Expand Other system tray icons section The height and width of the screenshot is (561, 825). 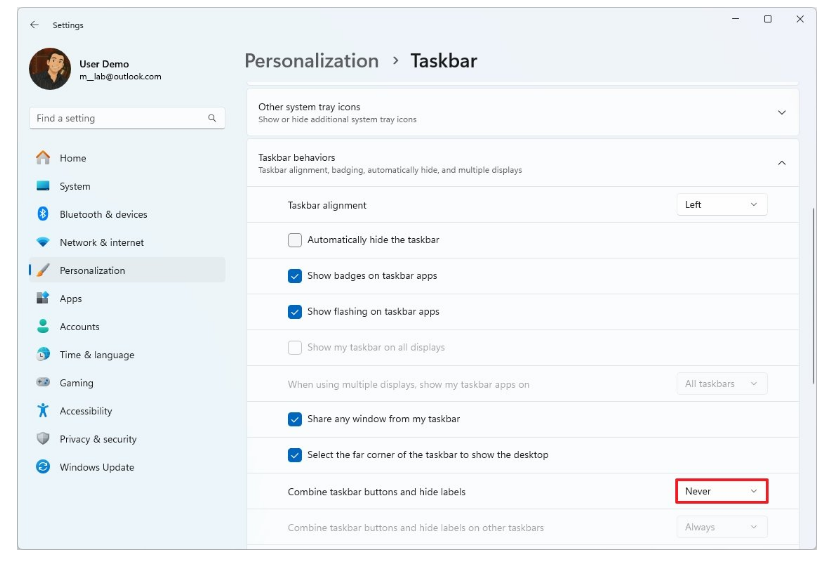click(x=782, y=112)
